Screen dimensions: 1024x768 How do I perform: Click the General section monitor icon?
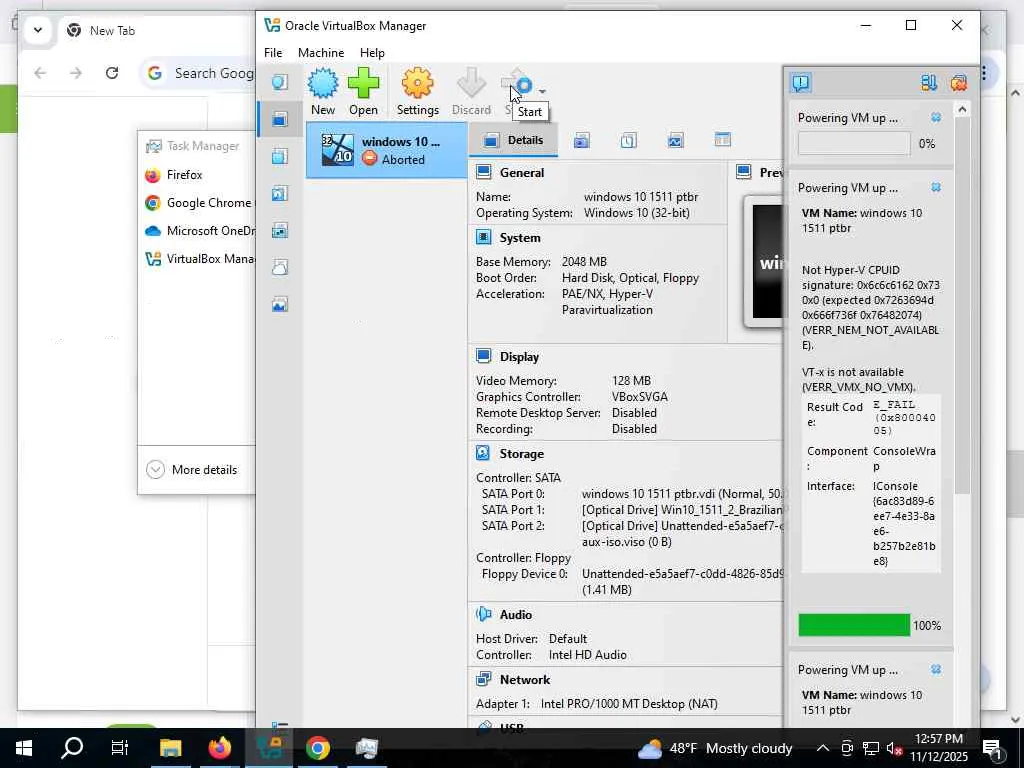[x=483, y=172]
